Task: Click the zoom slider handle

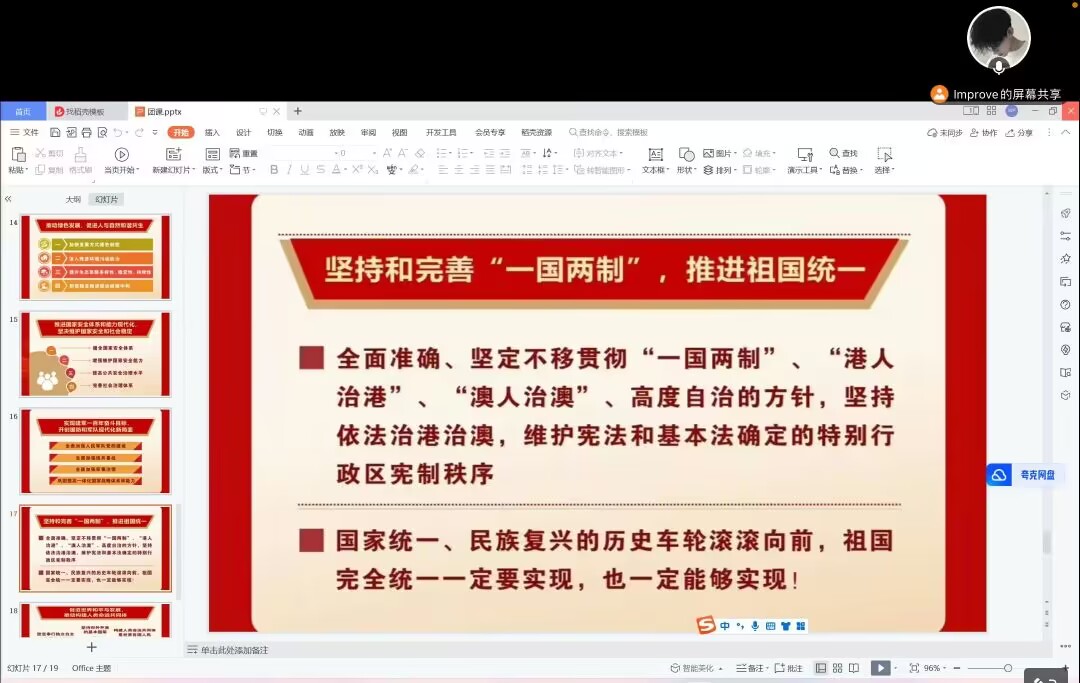Action: pos(1007,668)
